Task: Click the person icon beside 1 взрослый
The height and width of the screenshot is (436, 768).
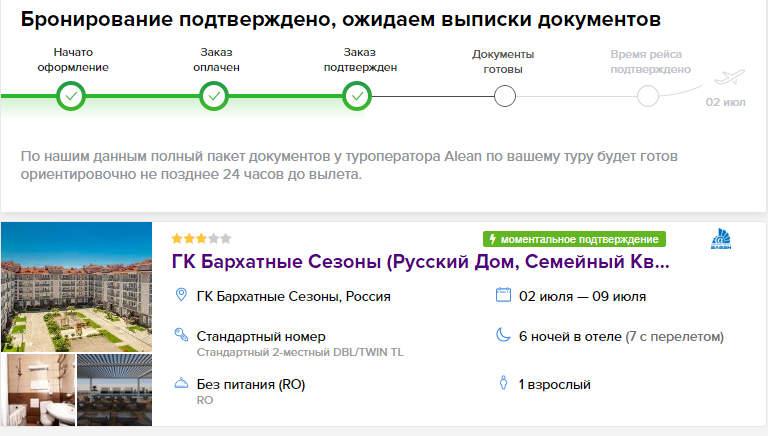Action: [x=503, y=383]
